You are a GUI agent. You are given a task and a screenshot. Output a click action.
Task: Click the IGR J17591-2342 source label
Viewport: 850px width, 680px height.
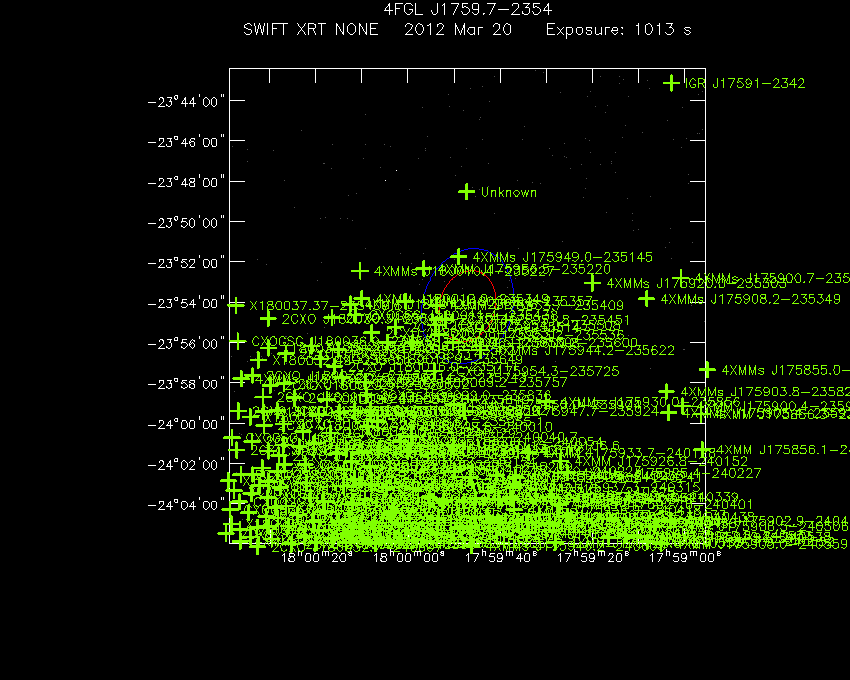click(745, 84)
